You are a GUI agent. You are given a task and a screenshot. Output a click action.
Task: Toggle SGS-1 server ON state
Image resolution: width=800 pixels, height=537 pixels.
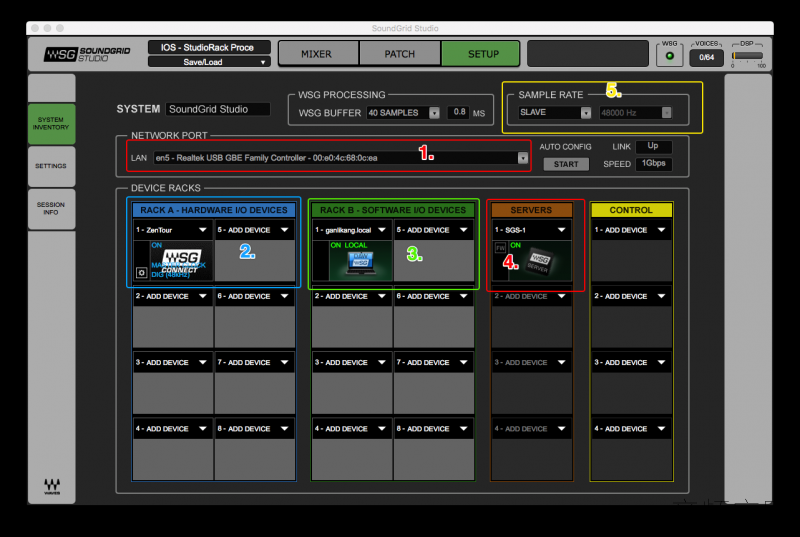click(x=515, y=245)
